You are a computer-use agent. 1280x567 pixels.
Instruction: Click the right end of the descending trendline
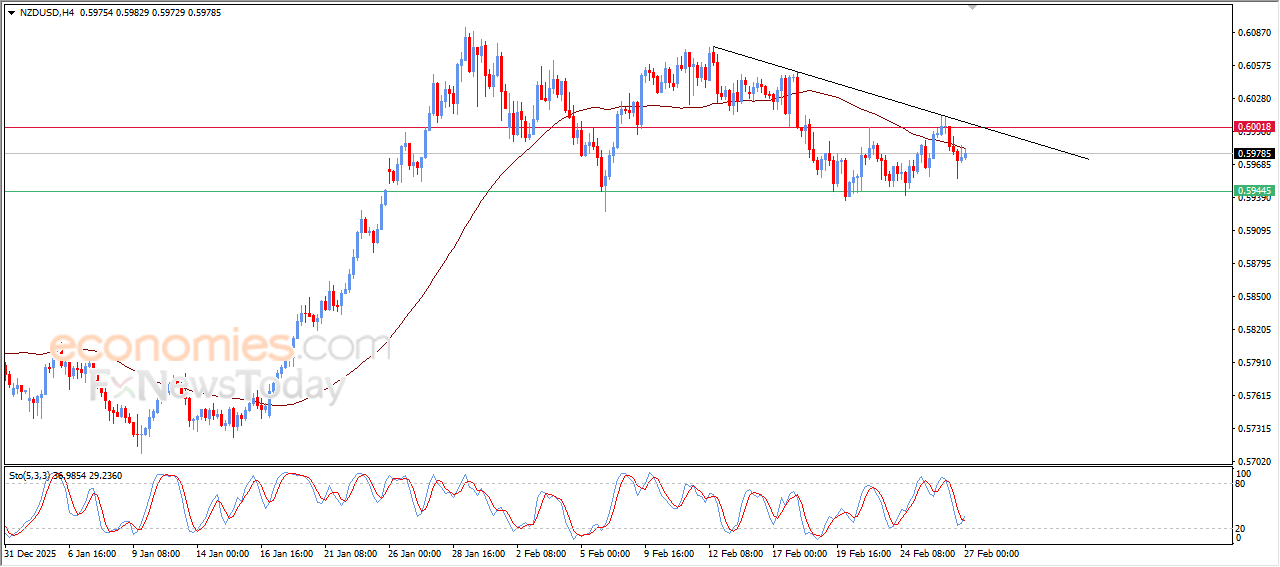pyautogui.click(x=1088, y=159)
